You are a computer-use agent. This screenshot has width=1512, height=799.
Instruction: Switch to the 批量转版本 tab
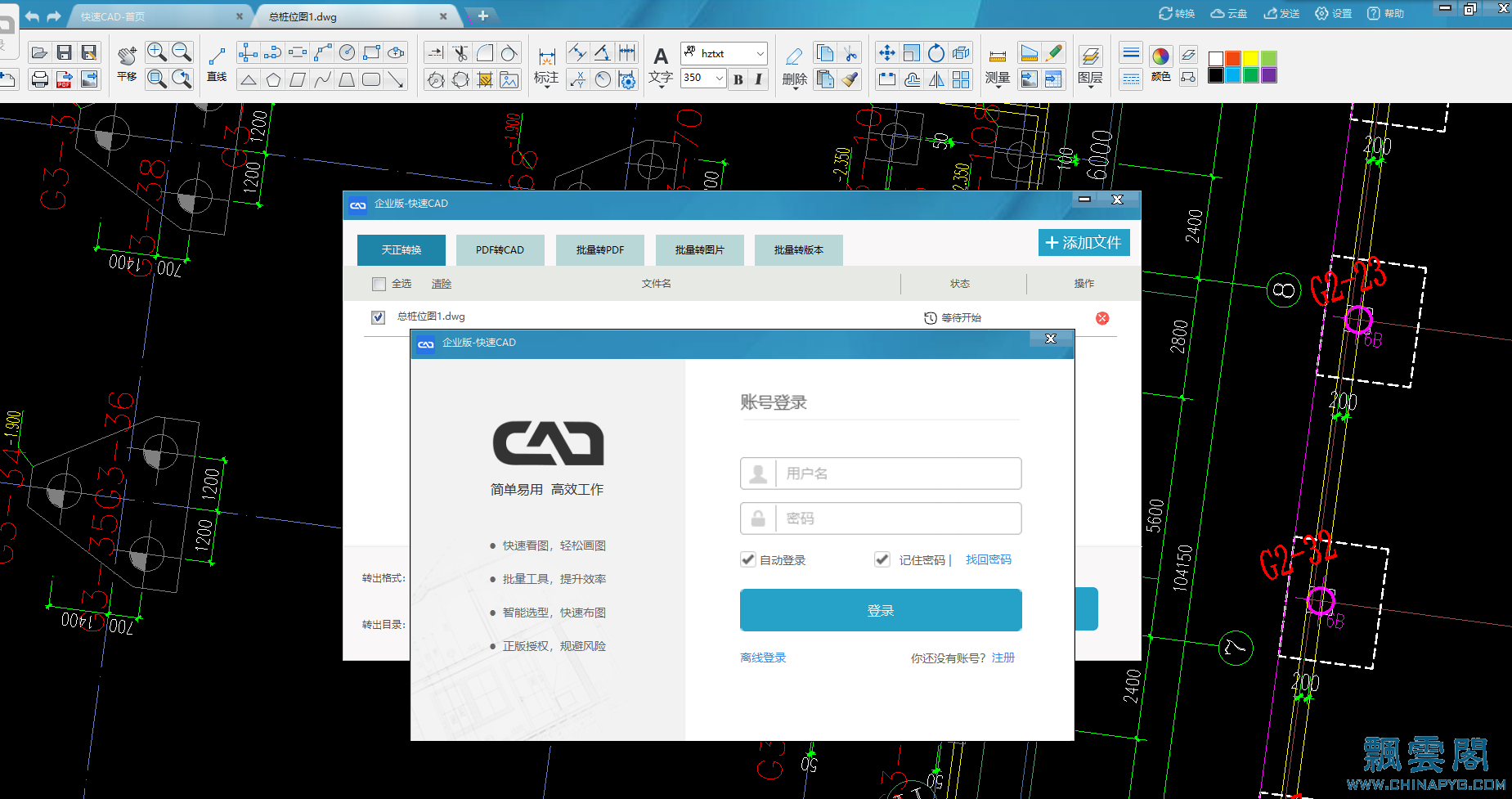point(799,249)
